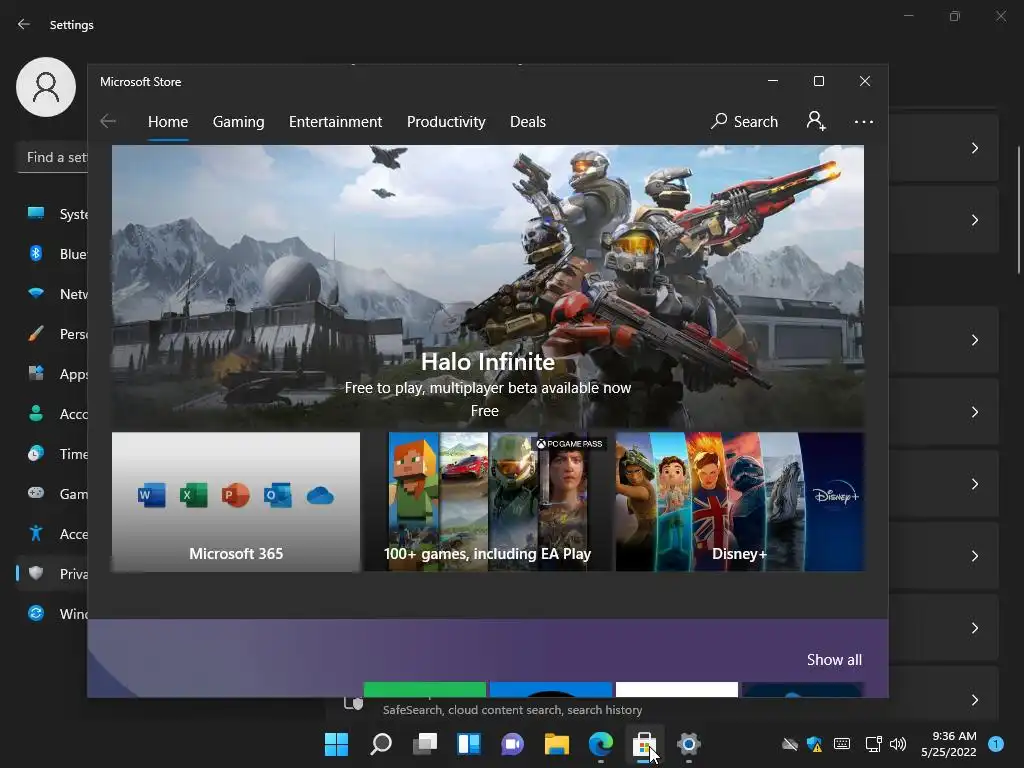Image resolution: width=1024 pixels, height=768 pixels.
Task: Select the Gaming controller icon in Settings
Action: [36, 493]
